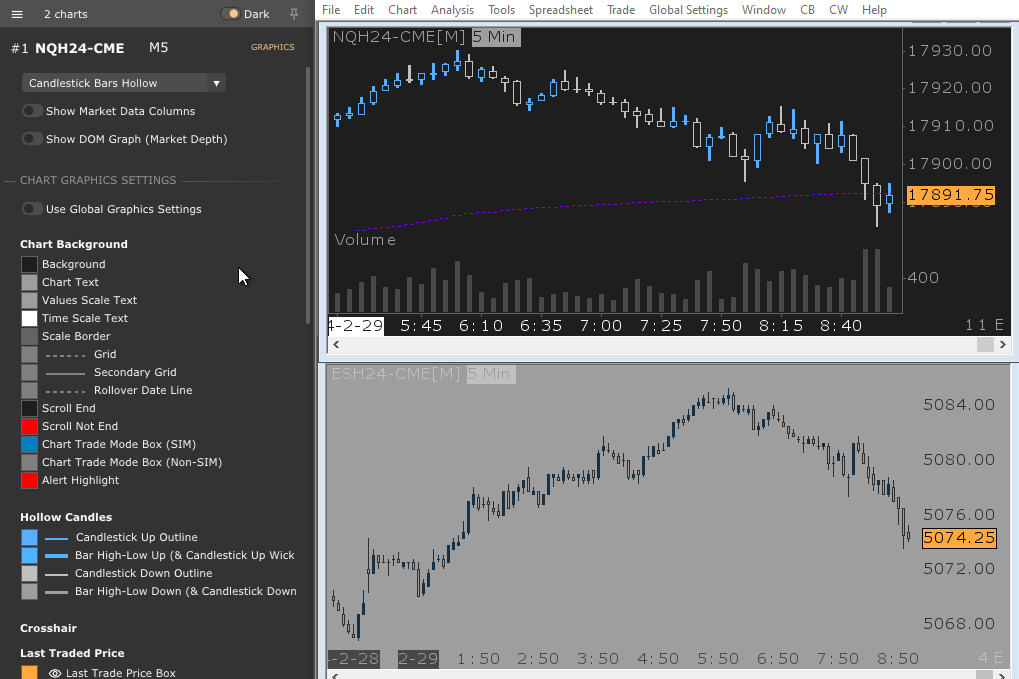This screenshot has height=679, width=1019.
Task: Enable Show Market Data Columns
Action: [x=32, y=111]
